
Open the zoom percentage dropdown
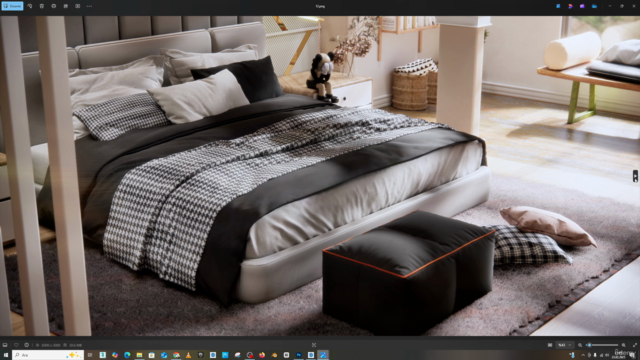point(565,345)
